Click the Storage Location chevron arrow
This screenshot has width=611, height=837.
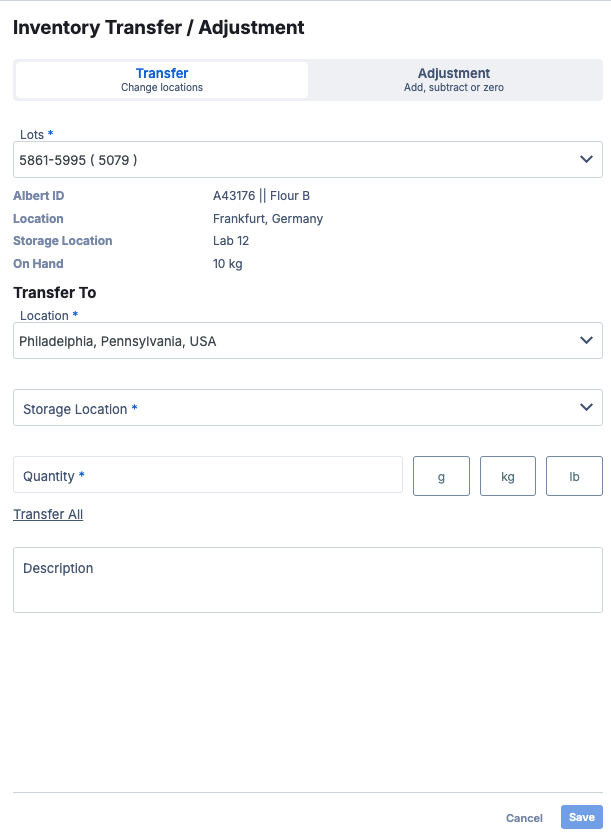[586, 407]
